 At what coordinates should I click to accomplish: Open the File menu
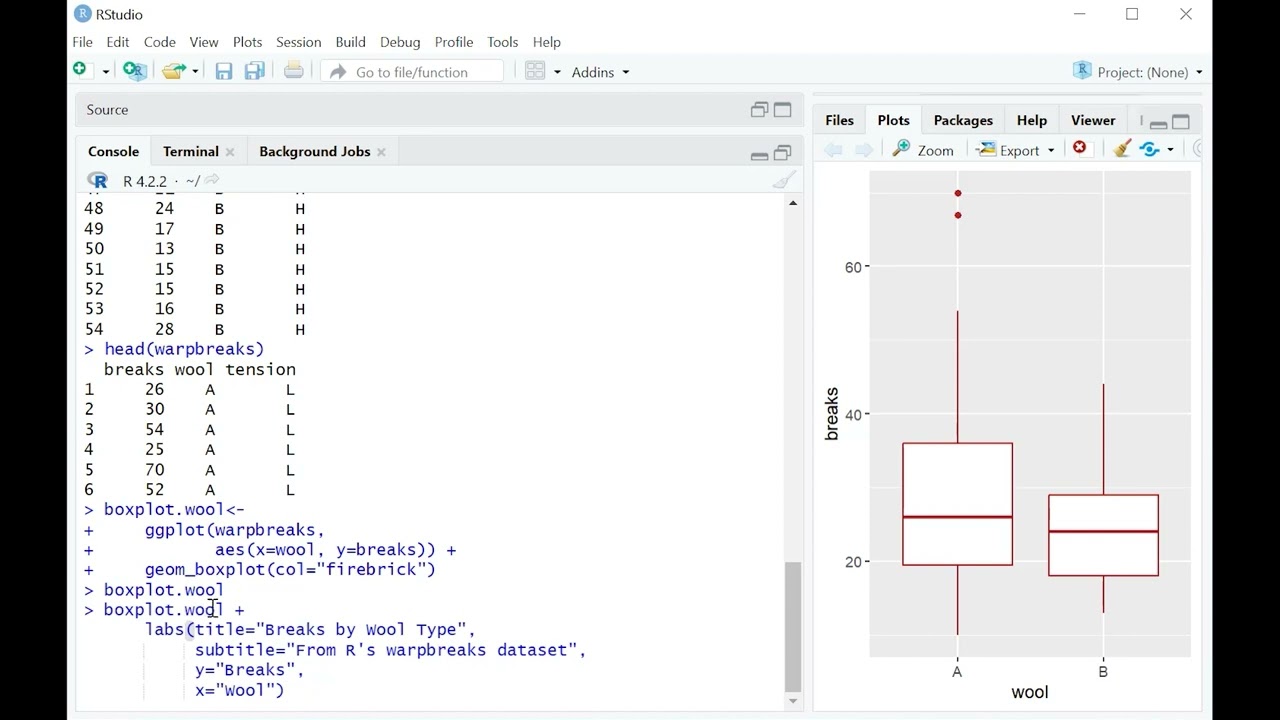click(83, 42)
